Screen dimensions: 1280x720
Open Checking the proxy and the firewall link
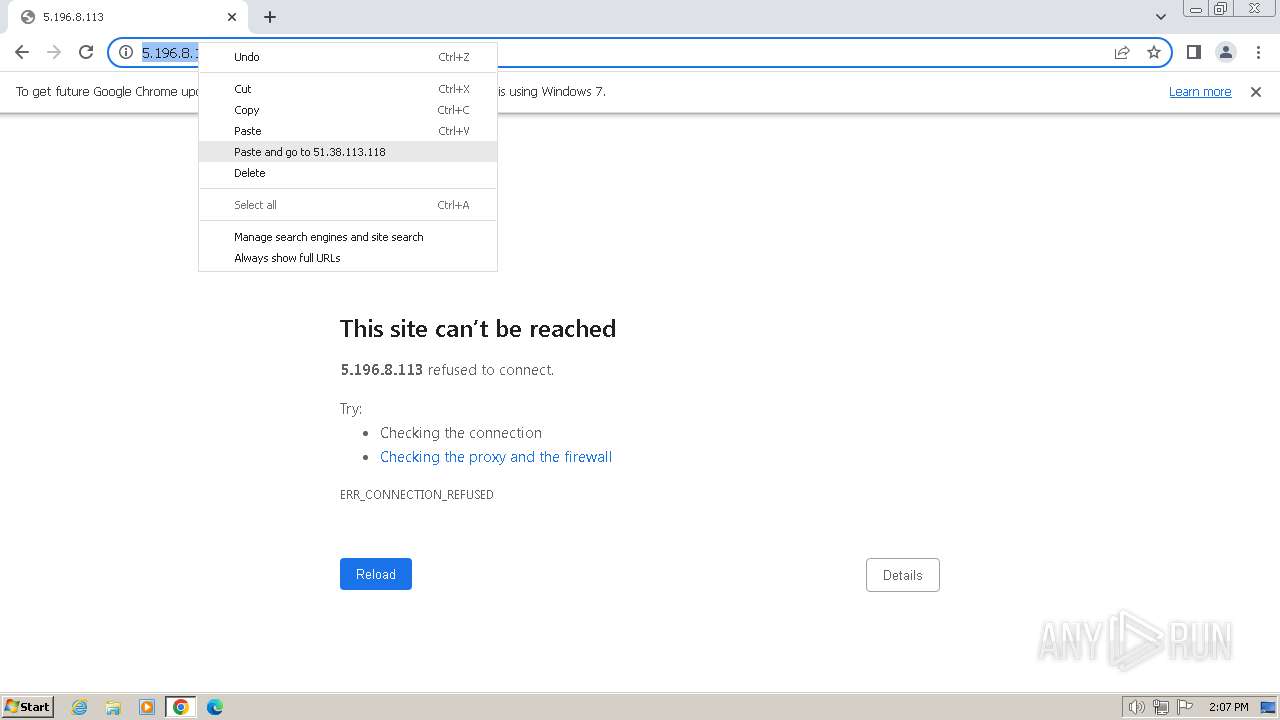coord(496,457)
